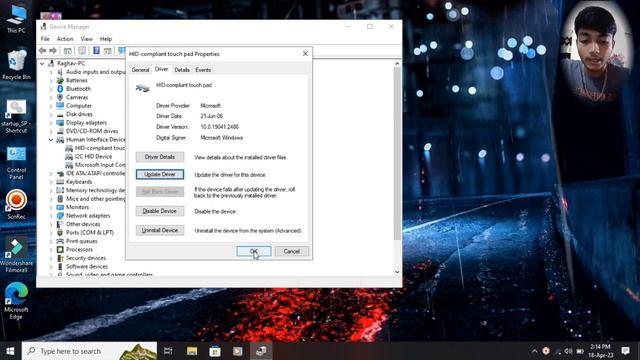
Task: Click the Monitors category icon
Action: tap(60, 207)
